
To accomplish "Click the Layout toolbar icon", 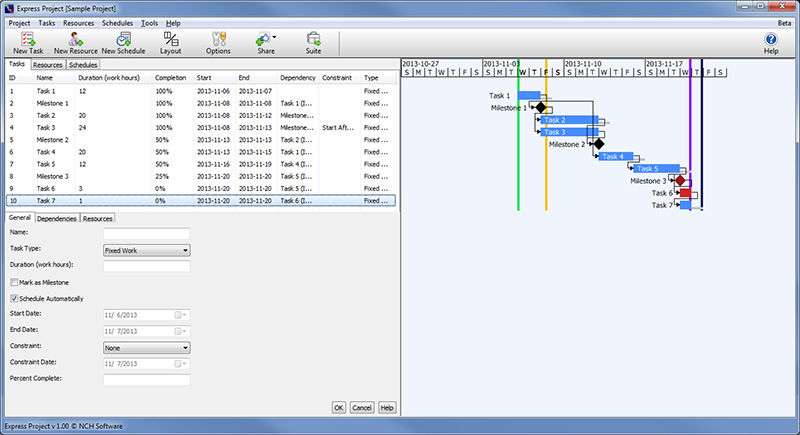I will [171, 41].
